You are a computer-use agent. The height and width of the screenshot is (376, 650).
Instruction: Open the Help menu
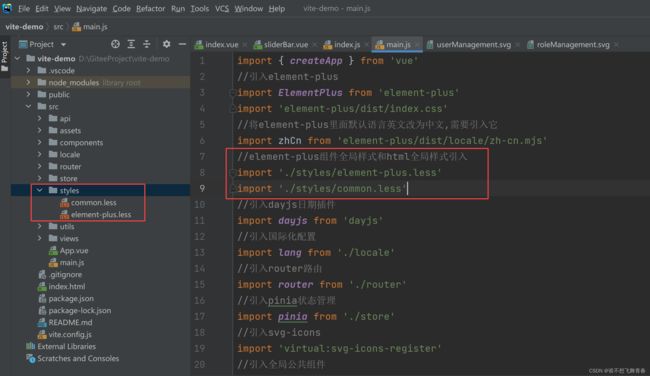276,8
